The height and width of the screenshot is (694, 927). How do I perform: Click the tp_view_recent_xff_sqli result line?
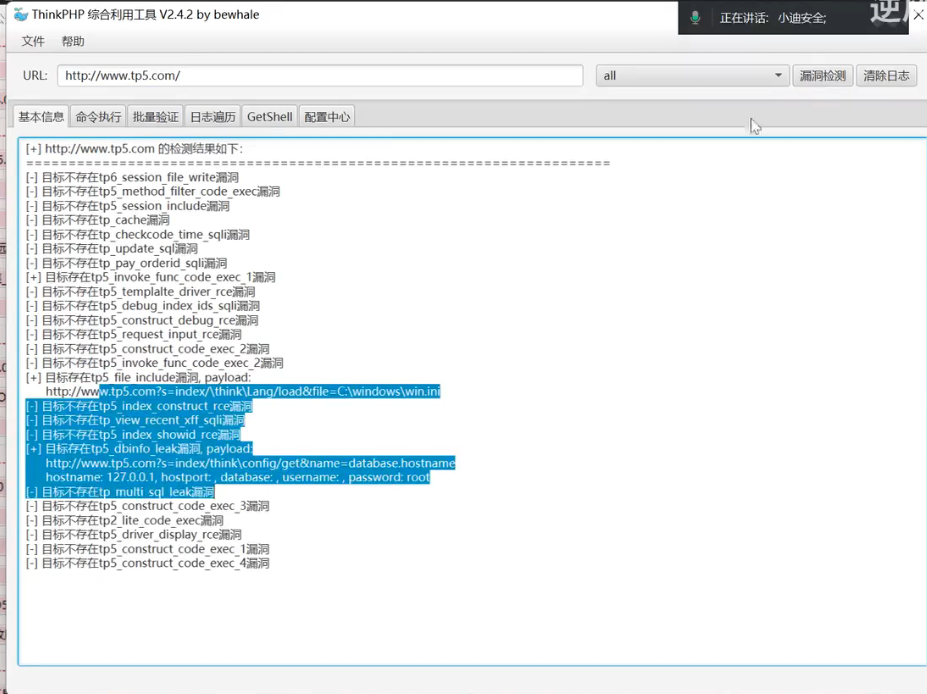point(135,420)
